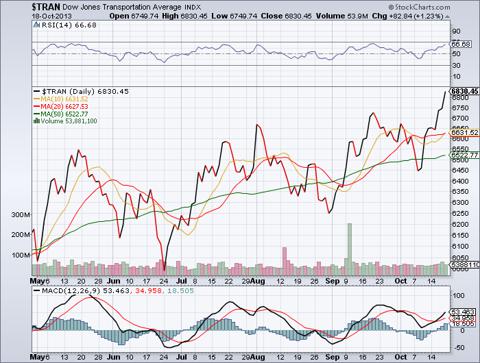Click the 6200 price axis label
This screenshot has height=363, width=480.
pyautogui.click(x=459, y=224)
